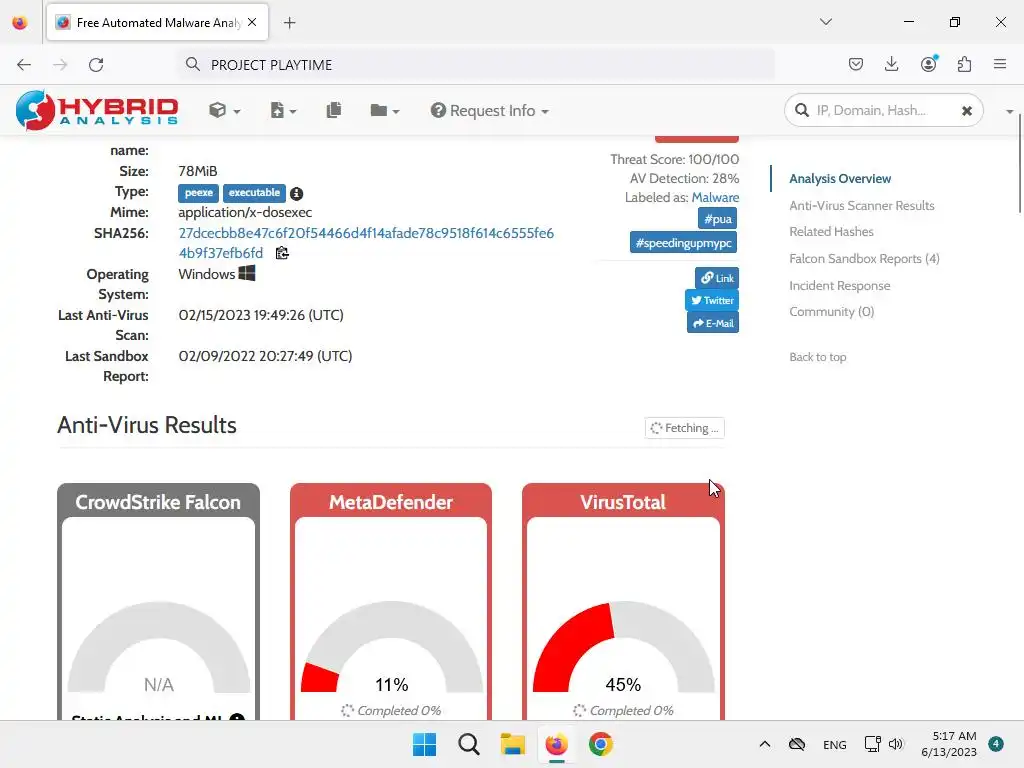Open the sandbox cube dropdown menu
The width and height of the screenshot is (1024, 768).
click(224, 110)
